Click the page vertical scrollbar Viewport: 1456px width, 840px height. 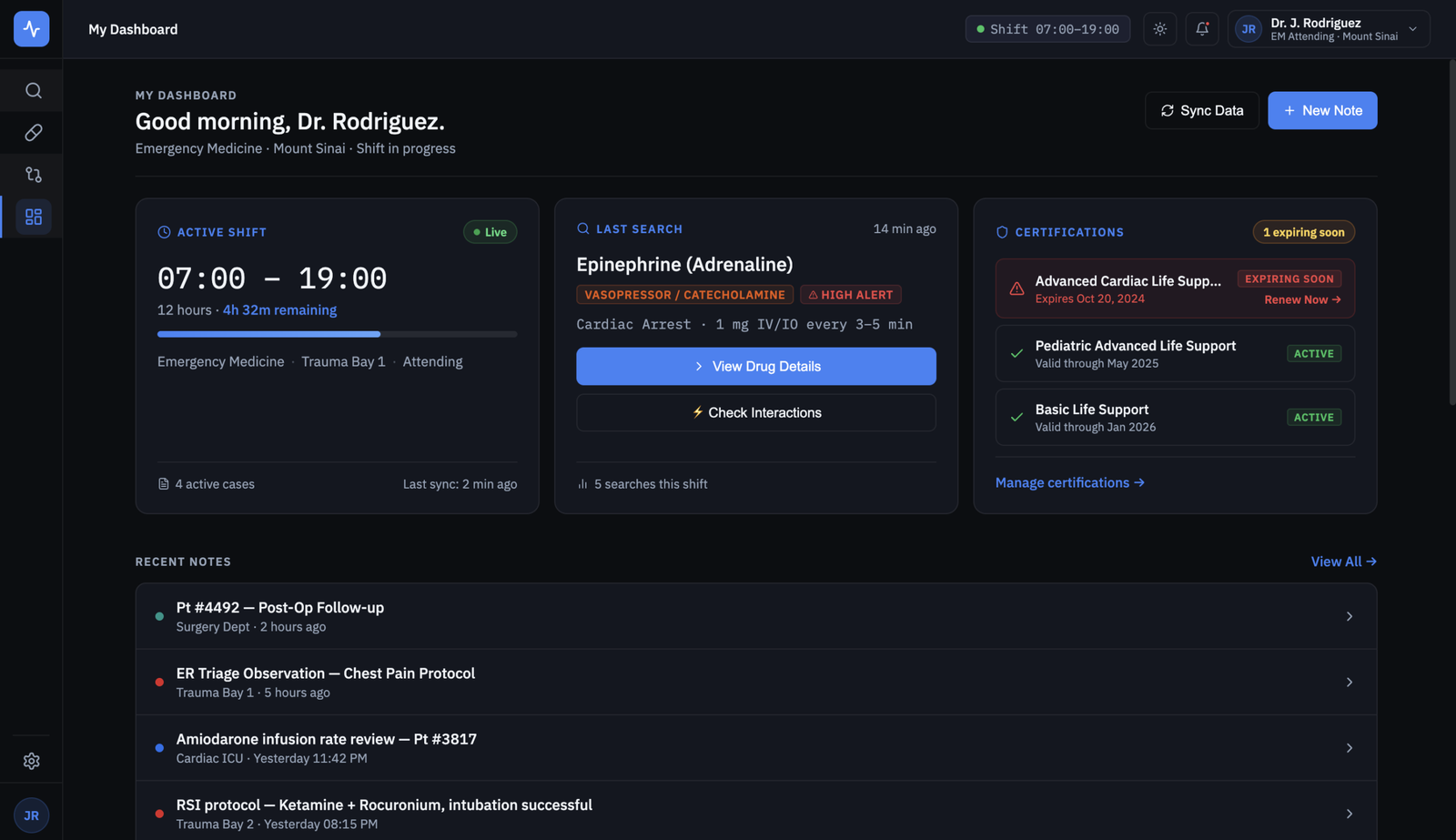tap(1451, 233)
